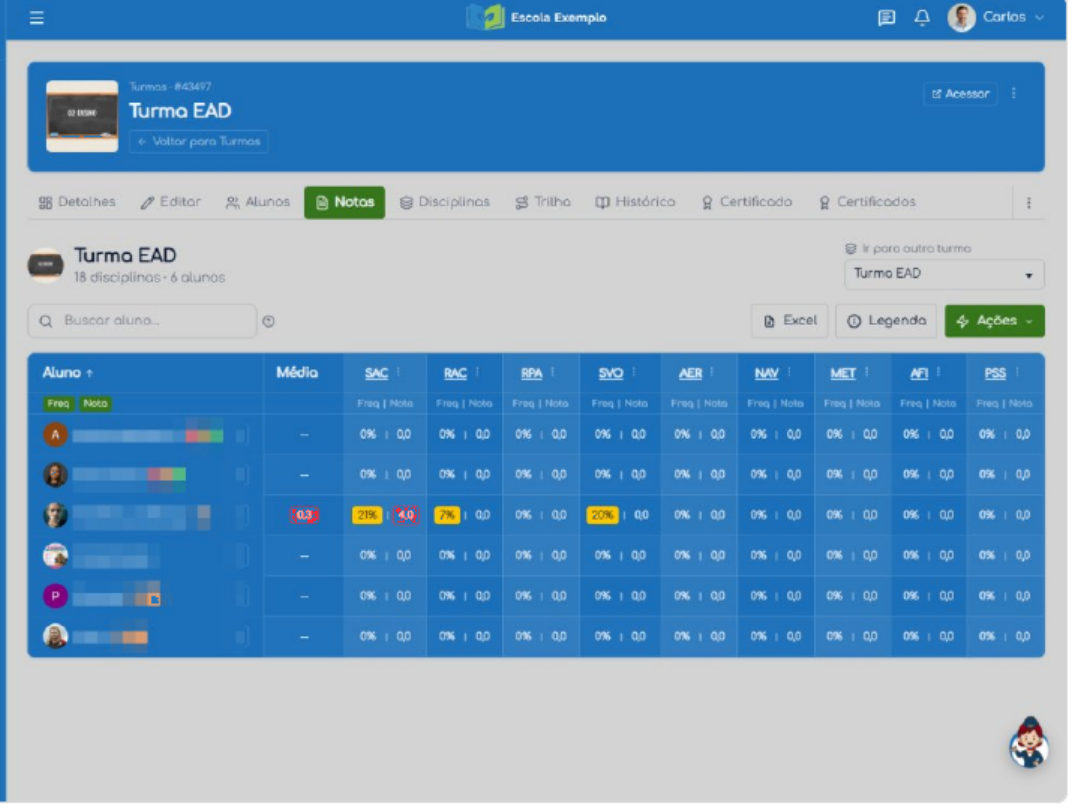Open the AFI column options menu
This screenshot has height=809, width=1082.
pos(938,373)
